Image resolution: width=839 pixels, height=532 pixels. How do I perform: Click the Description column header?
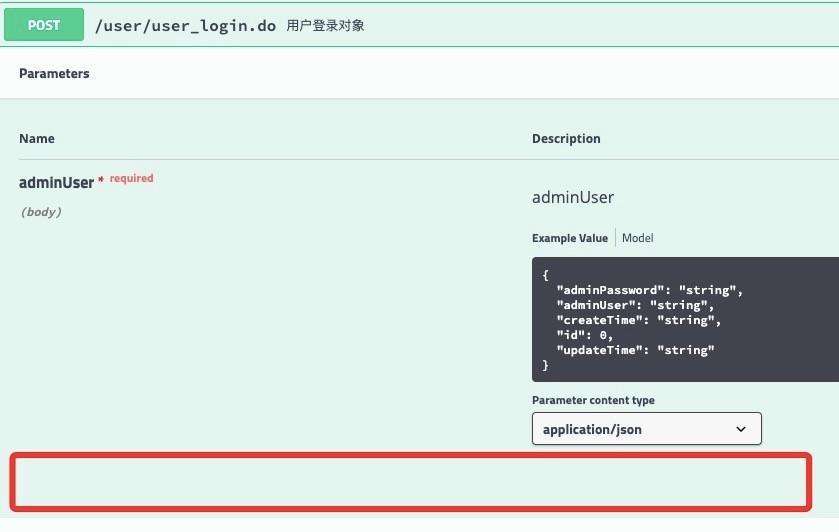tap(566, 139)
